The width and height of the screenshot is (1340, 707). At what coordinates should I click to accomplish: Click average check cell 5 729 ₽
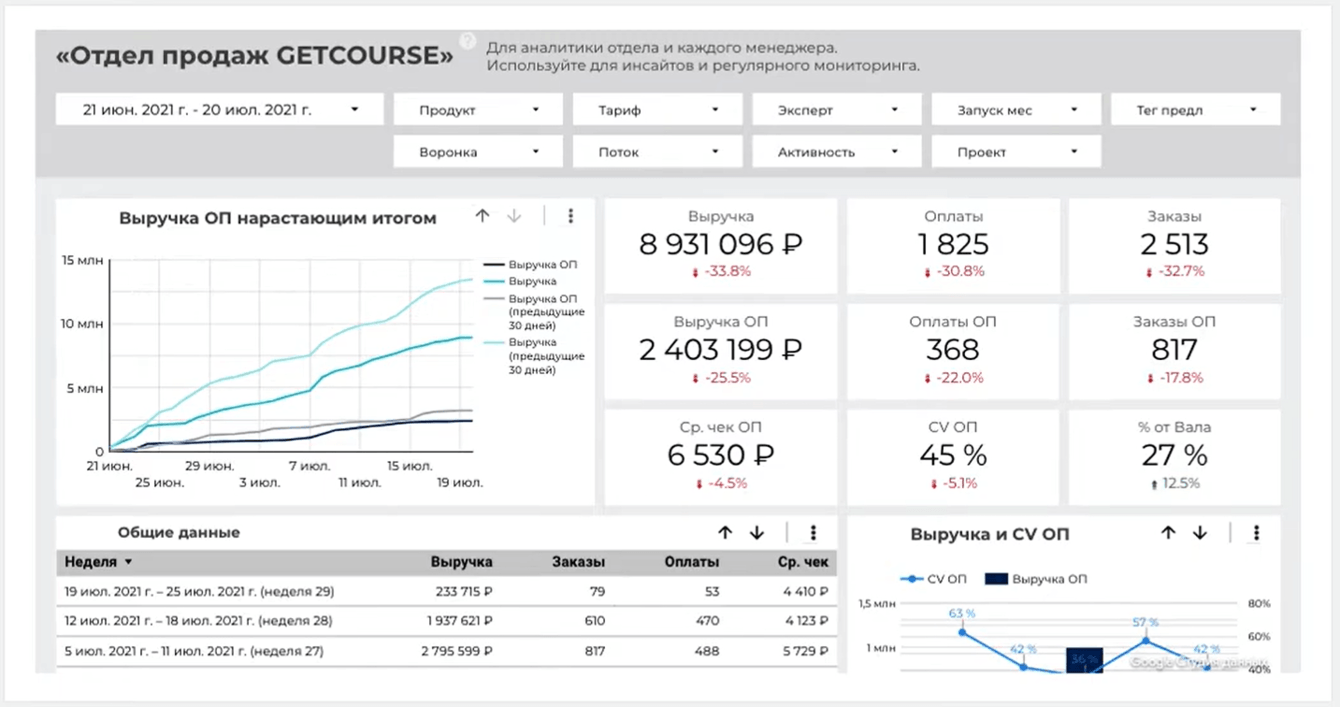pyautogui.click(x=808, y=652)
